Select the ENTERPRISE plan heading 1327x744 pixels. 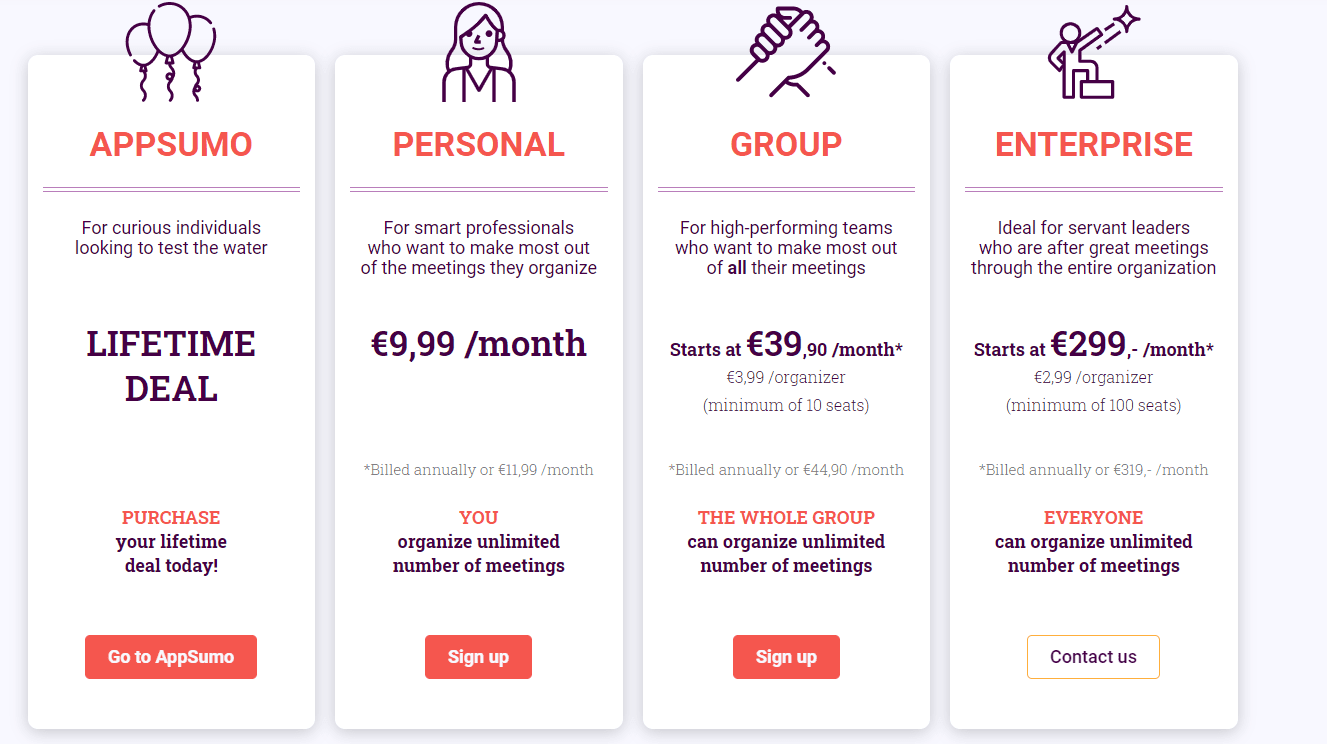(x=1093, y=144)
